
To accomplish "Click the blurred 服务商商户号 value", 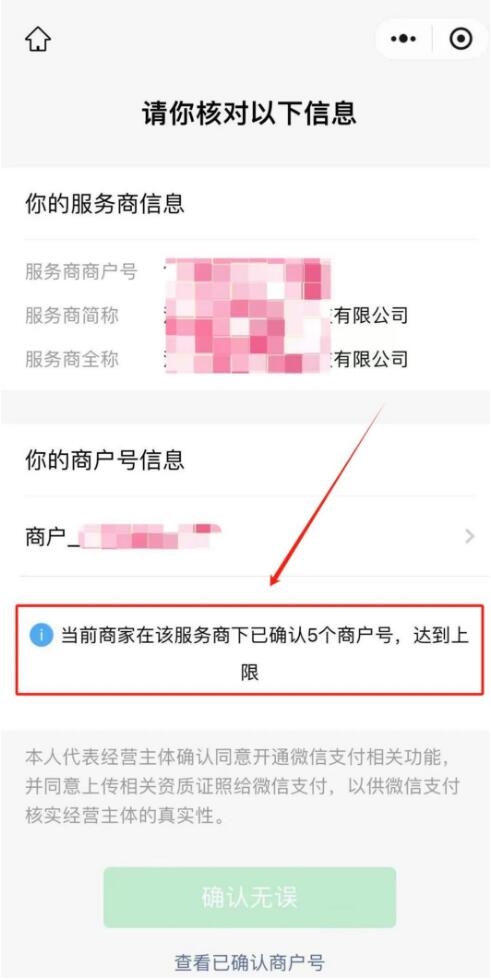I will (247, 272).
